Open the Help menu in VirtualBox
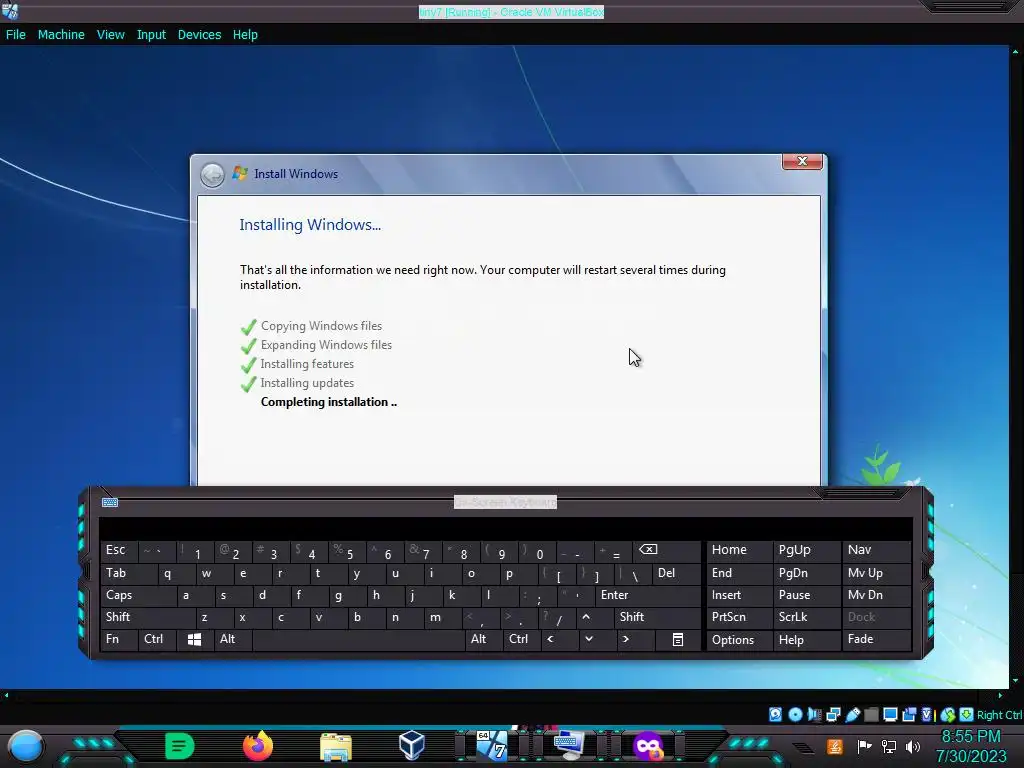The height and width of the screenshot is (768, 1024). click(245, 35)
